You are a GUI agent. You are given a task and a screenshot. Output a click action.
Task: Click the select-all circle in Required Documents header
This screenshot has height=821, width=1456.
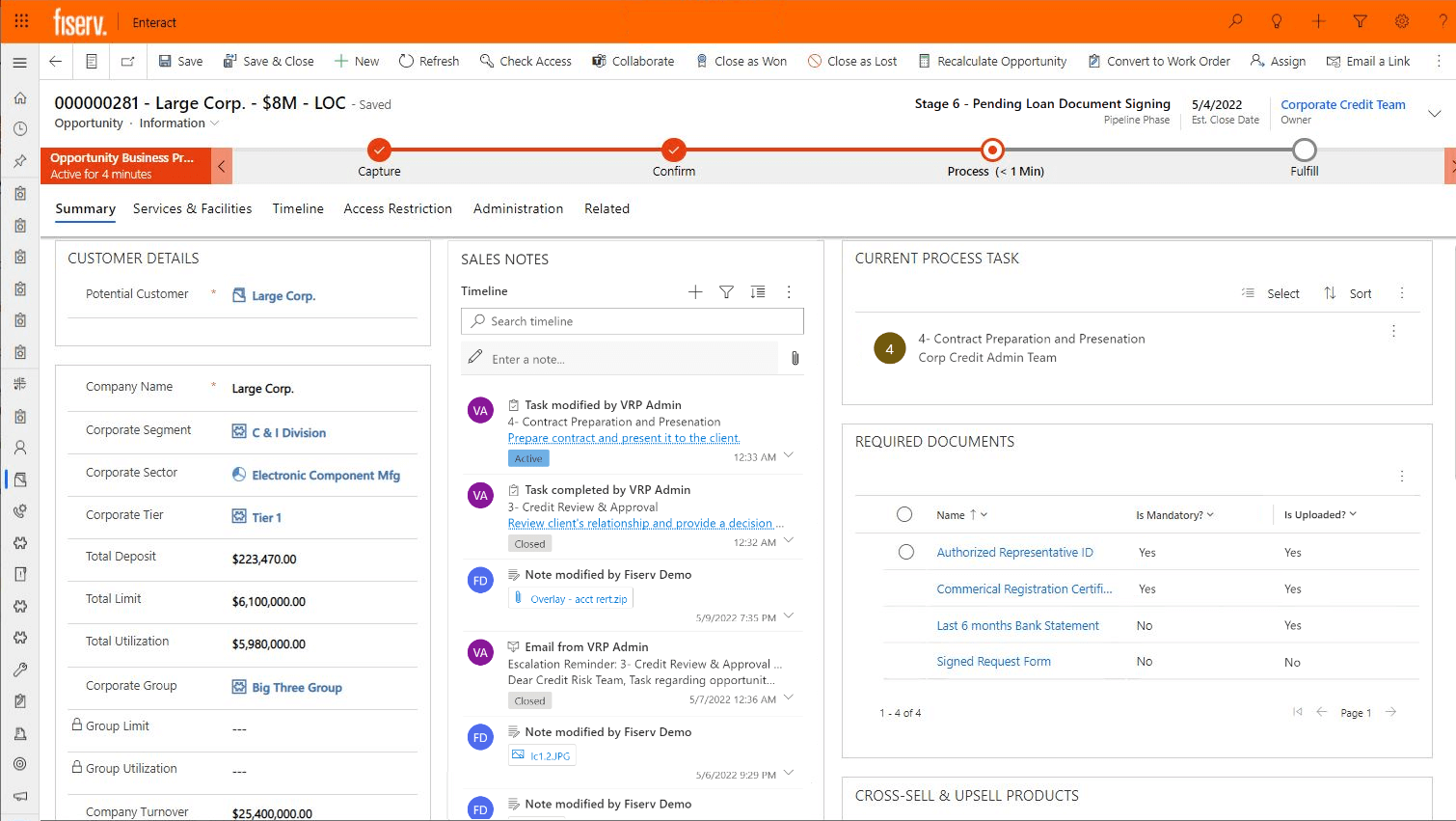pyautogui.click(x=903, y=514)
